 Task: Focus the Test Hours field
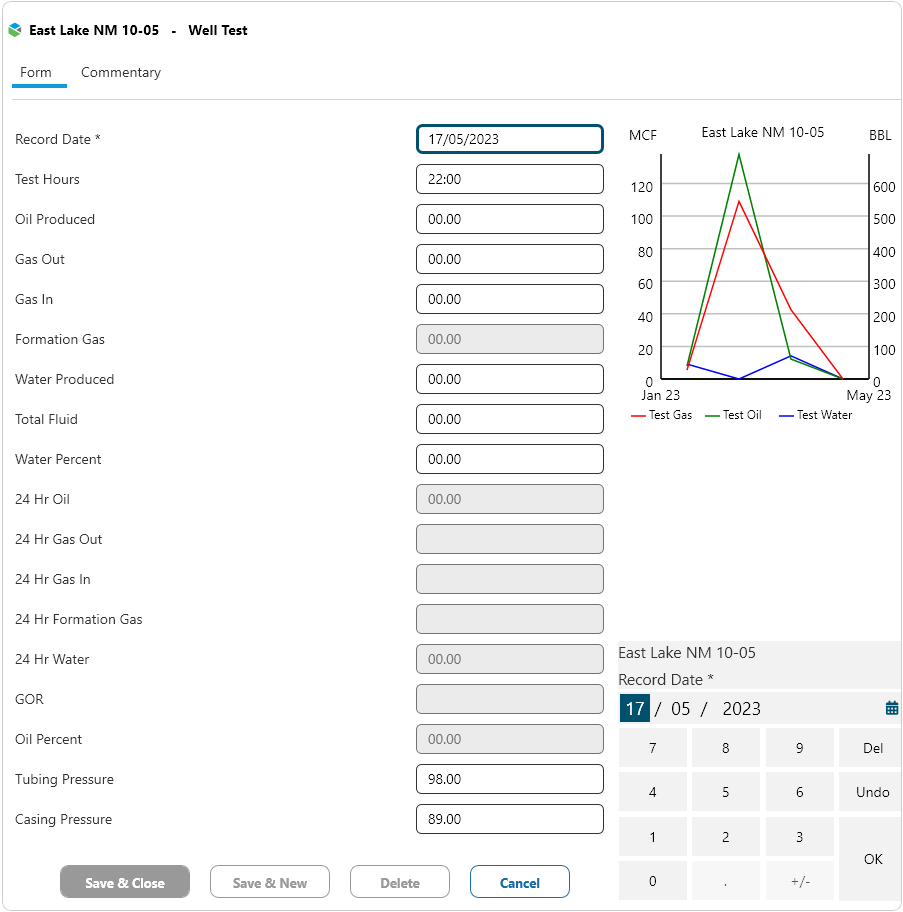[509, 179]
